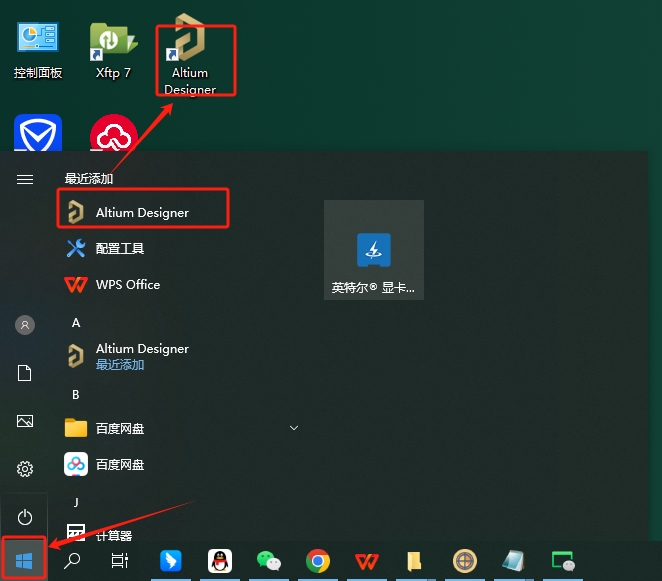Open QQ penguin on the taskbar

tap(220, 561)
